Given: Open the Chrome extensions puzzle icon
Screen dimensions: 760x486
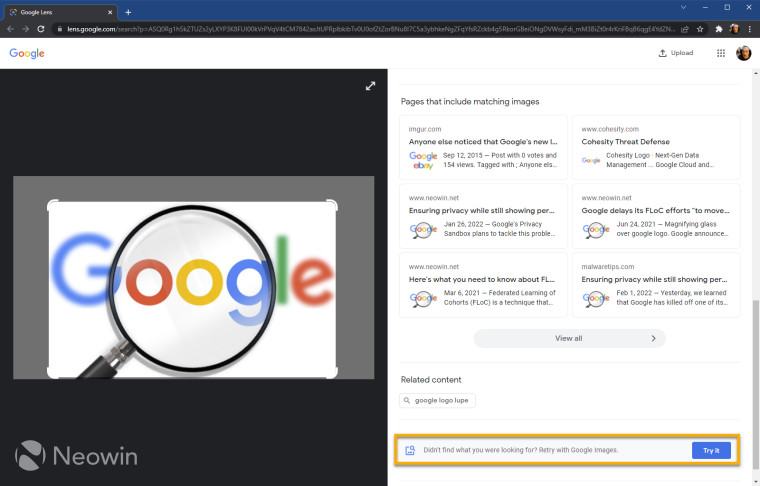Looking at the screenshot, I should (x=719, y=29).
